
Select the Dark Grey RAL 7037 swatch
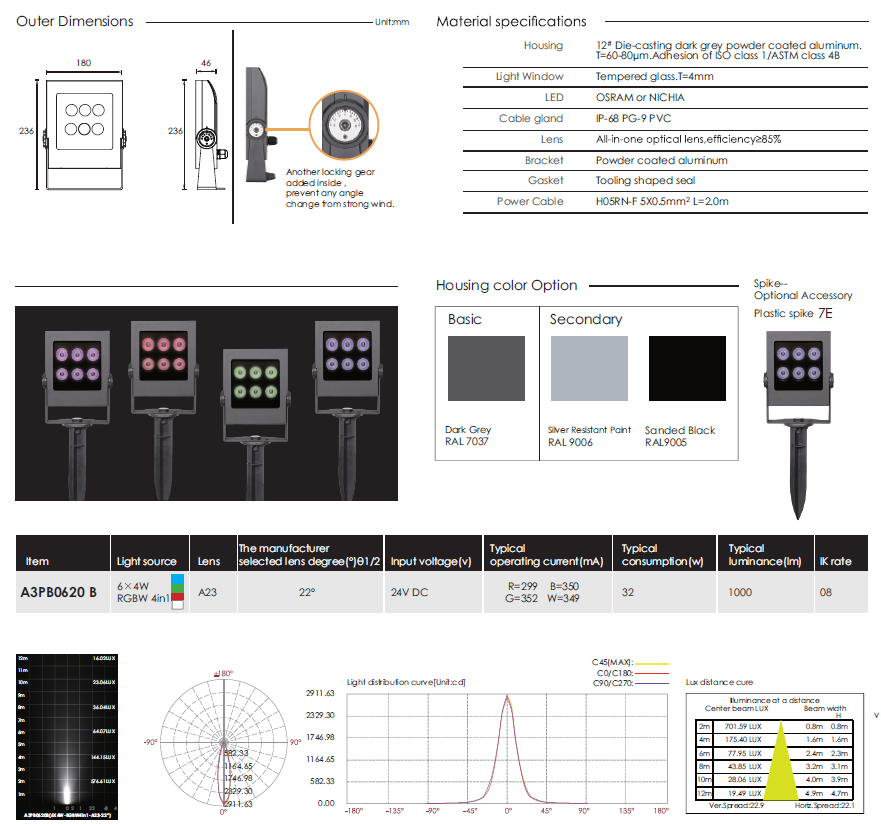[x=485, y=370]
